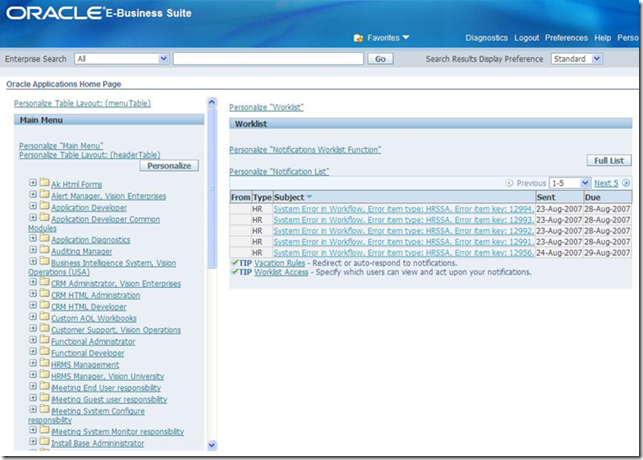Click the Enterprise Search text field
This screenshot has height=460, width=643.
(268, 59)
